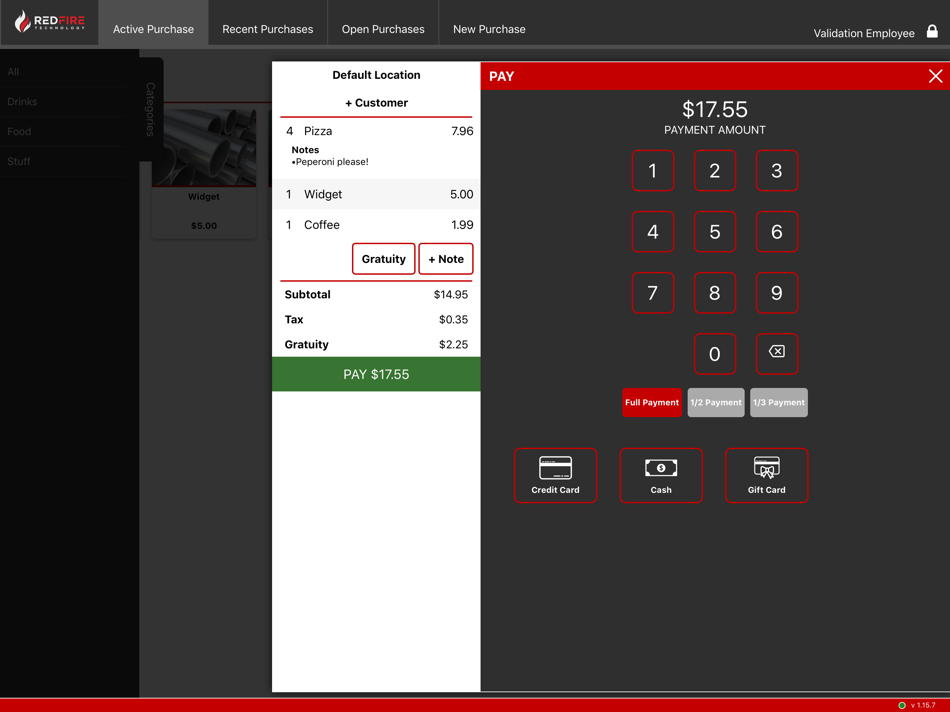
Task: Select the 1/3 Payment option
Action: pos(779,402)
